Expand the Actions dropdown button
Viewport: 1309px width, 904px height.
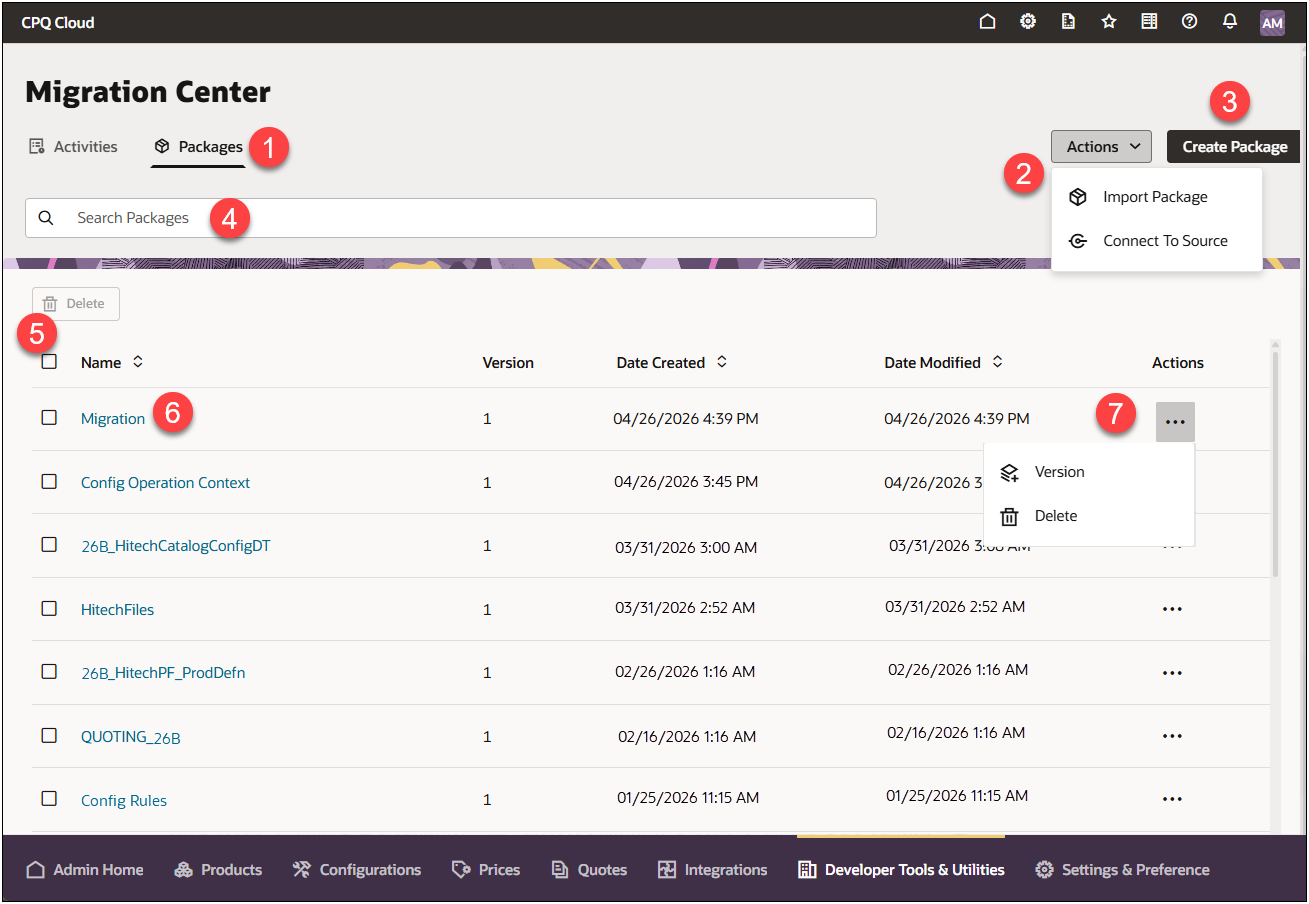point(1101,147)
